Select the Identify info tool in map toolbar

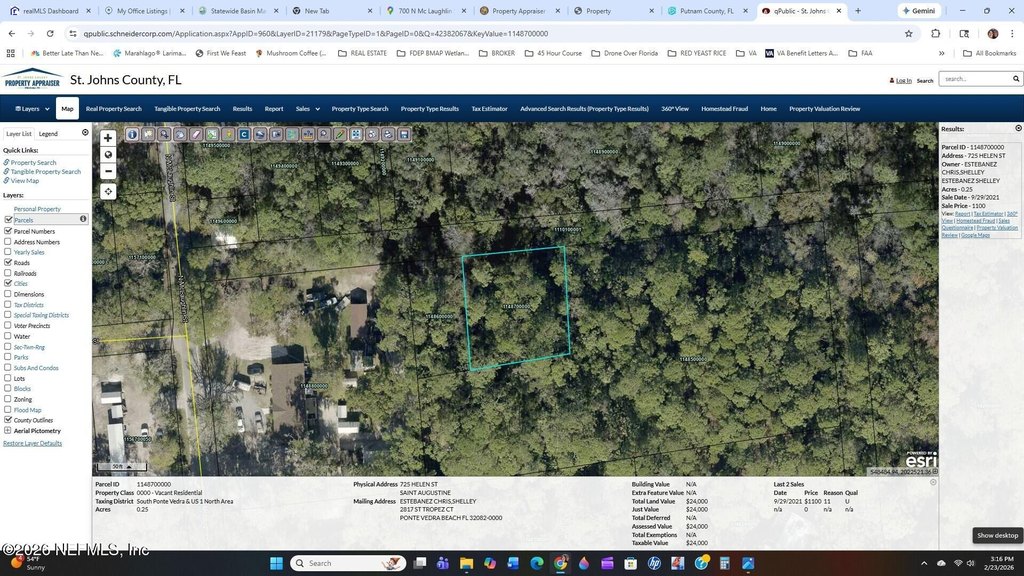[132, 135]
